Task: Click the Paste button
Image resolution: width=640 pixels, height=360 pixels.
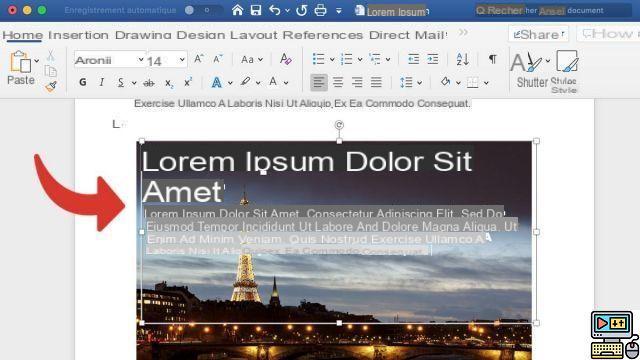Action: (x=20, y=68)
